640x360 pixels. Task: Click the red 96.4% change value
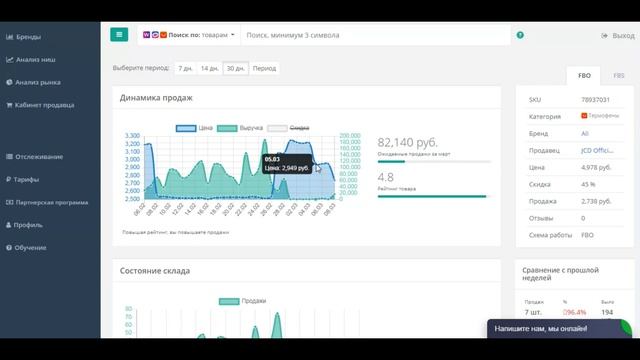click(x=574, y=313)
